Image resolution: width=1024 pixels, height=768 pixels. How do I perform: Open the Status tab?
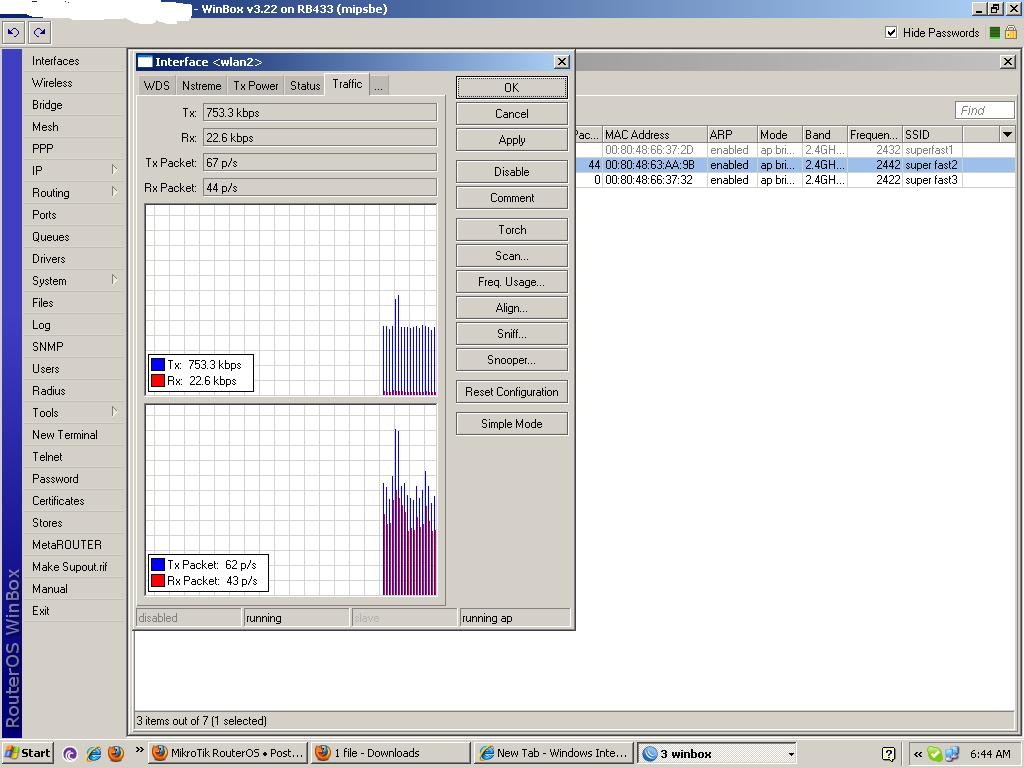pyautogui.click(x=305, y=85)
